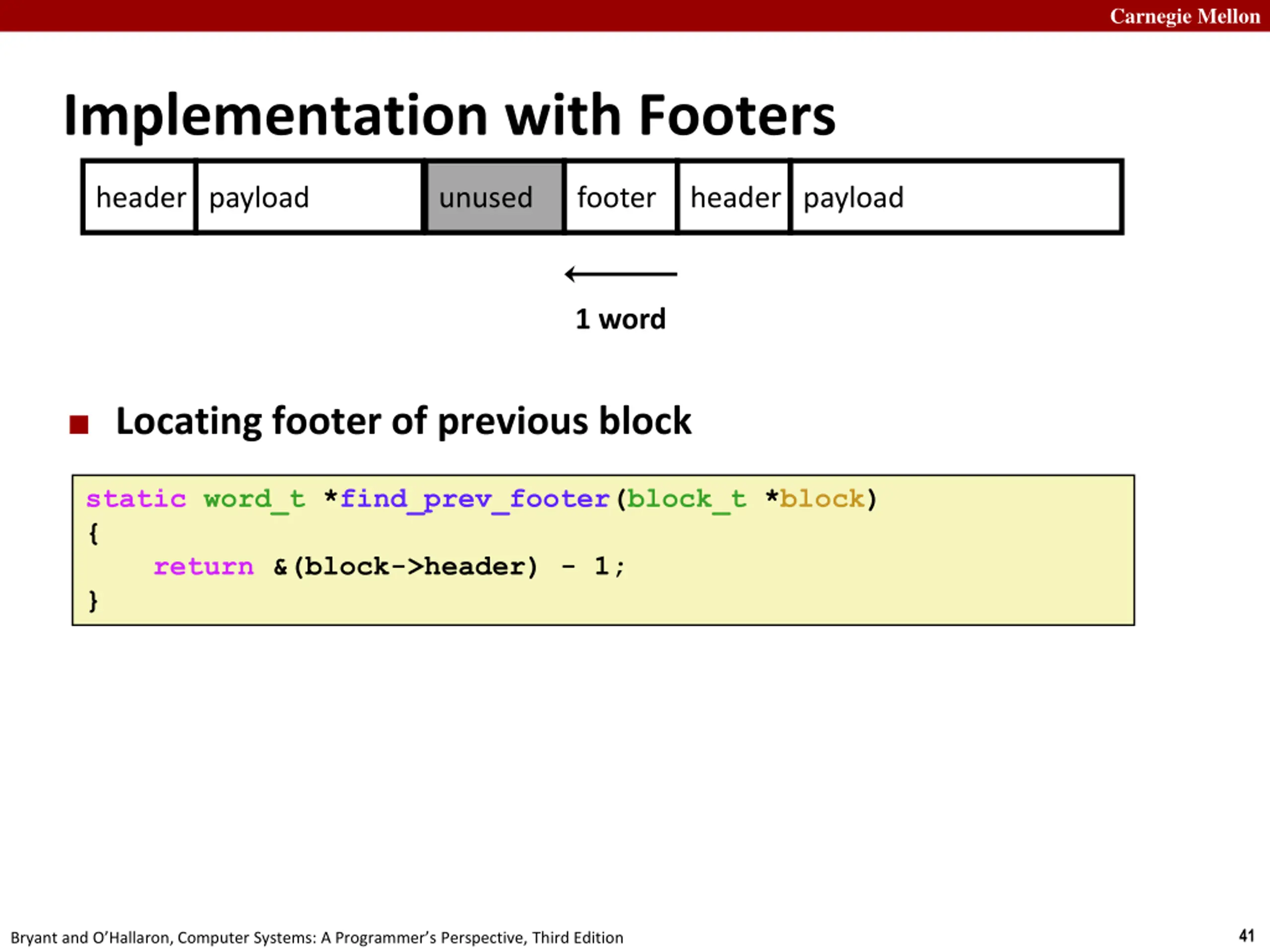Image resolution: width=1270 pixels, height=952 pixels.
Task: Click the slide number 41
Action: point(1247,935)
